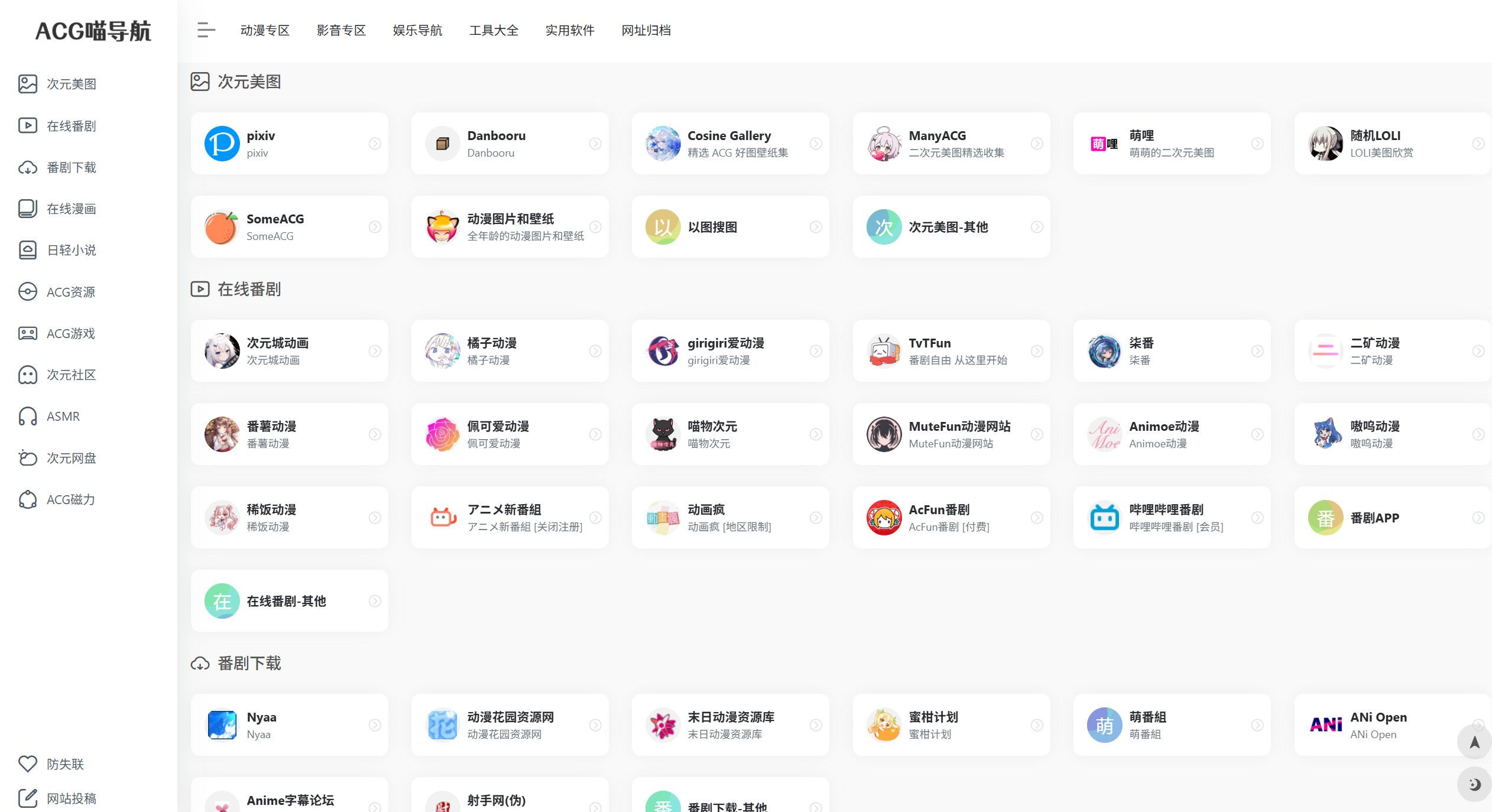Click the 以图搜图 round icon
This screenshot has width=1492, height=812.
point(663,227)
